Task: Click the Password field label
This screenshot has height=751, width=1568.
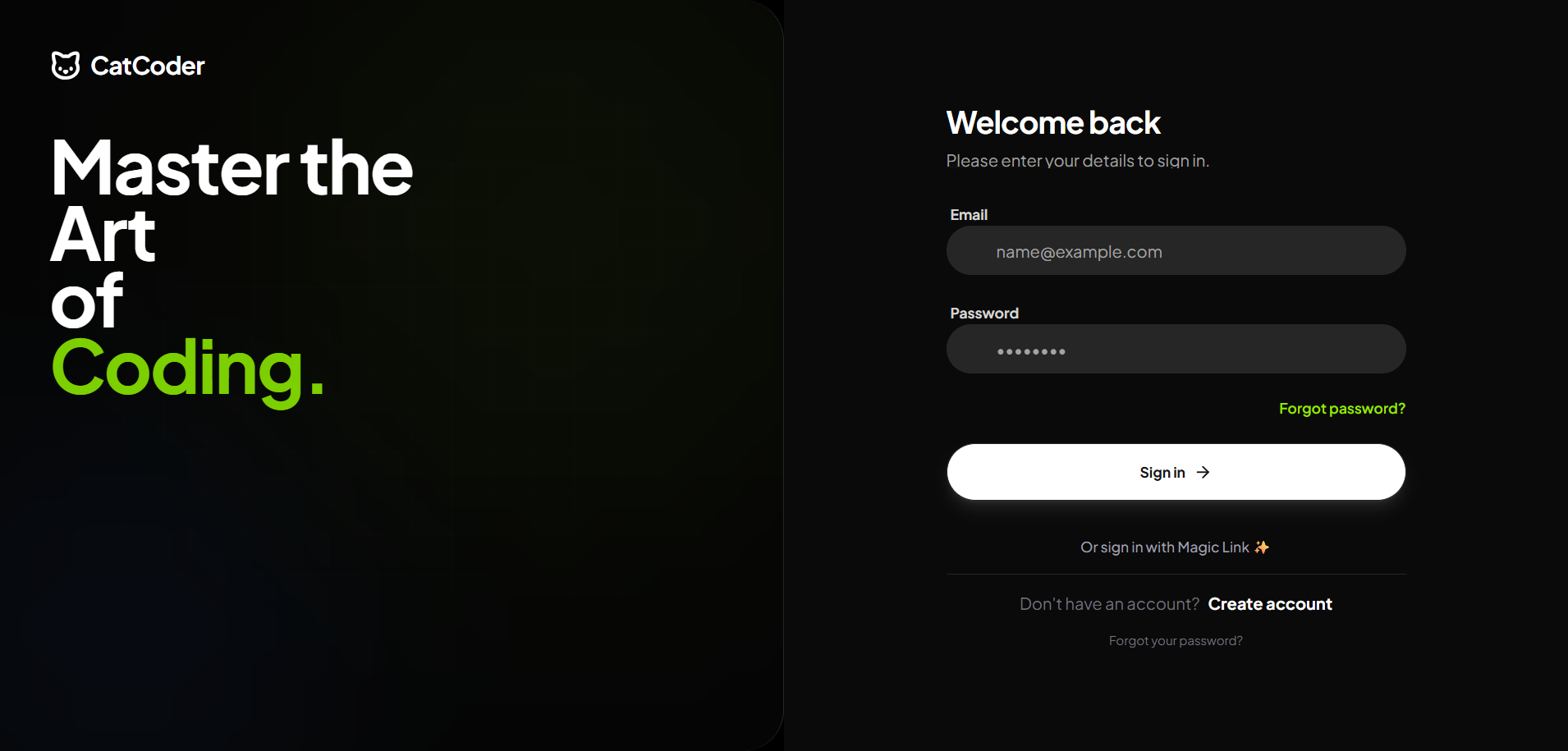Action: (984, 314)
